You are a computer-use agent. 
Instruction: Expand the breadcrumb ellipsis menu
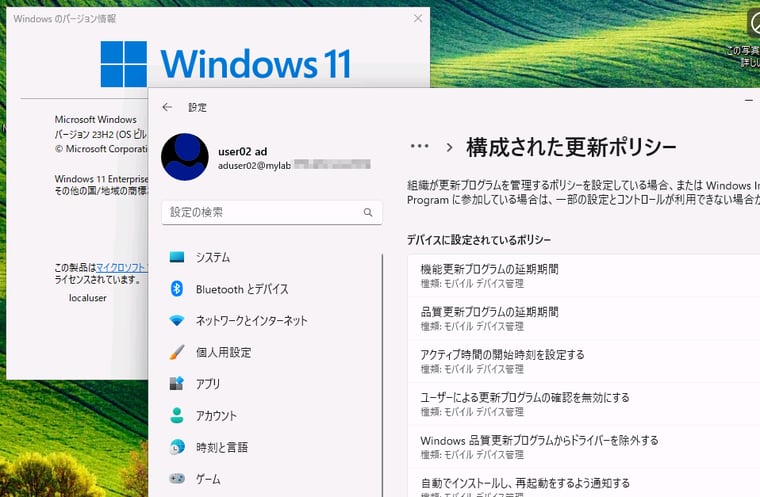click(x=419, y=146)
